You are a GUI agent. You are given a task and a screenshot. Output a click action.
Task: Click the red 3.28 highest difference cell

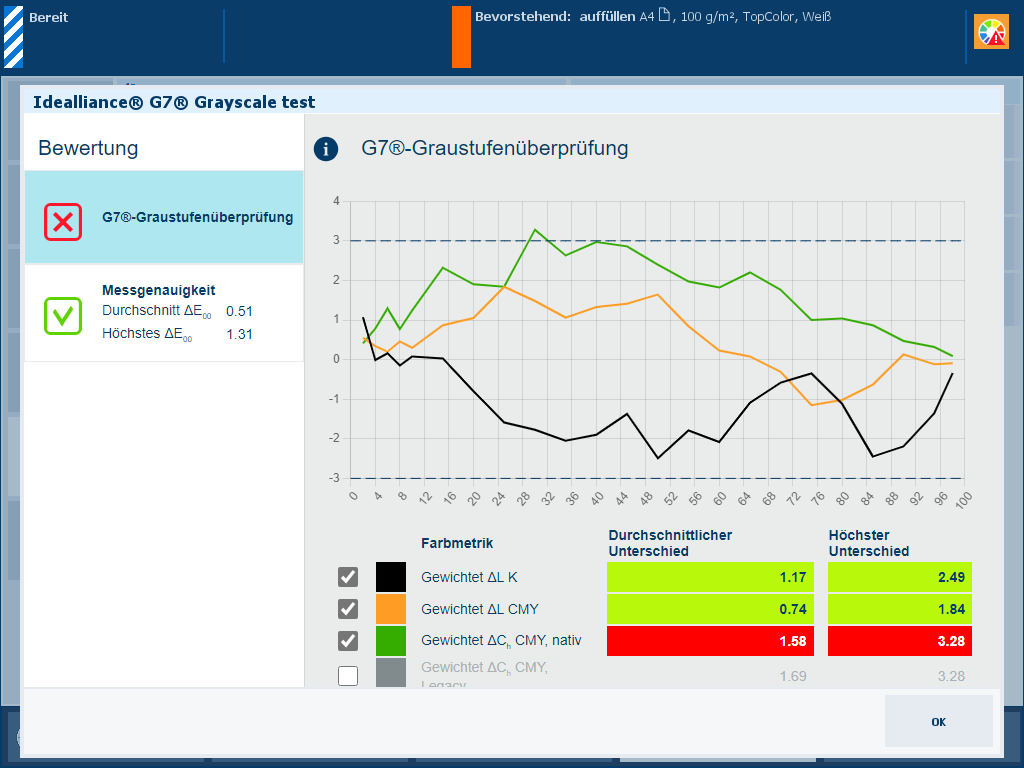(x=900, y=641)
